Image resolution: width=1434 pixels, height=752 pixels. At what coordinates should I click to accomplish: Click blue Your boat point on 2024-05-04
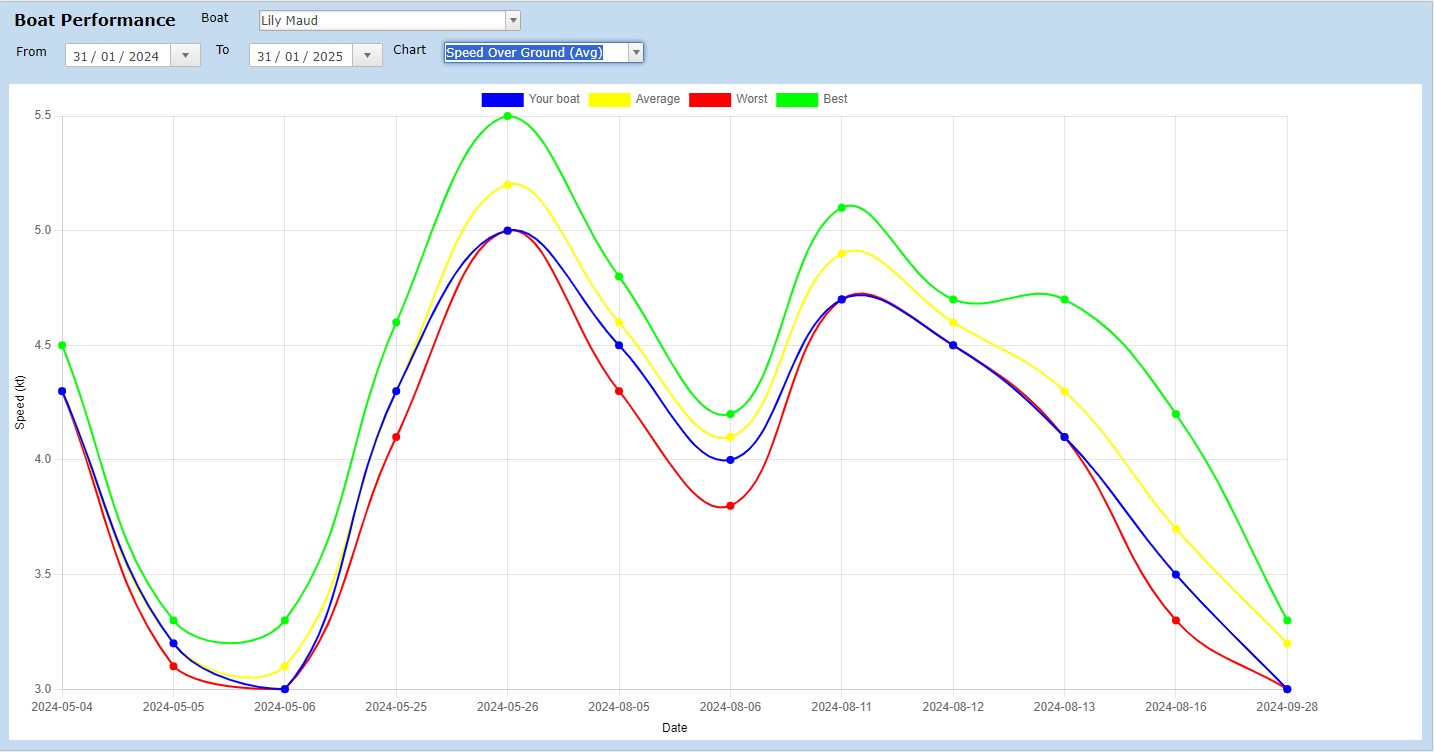62,391
